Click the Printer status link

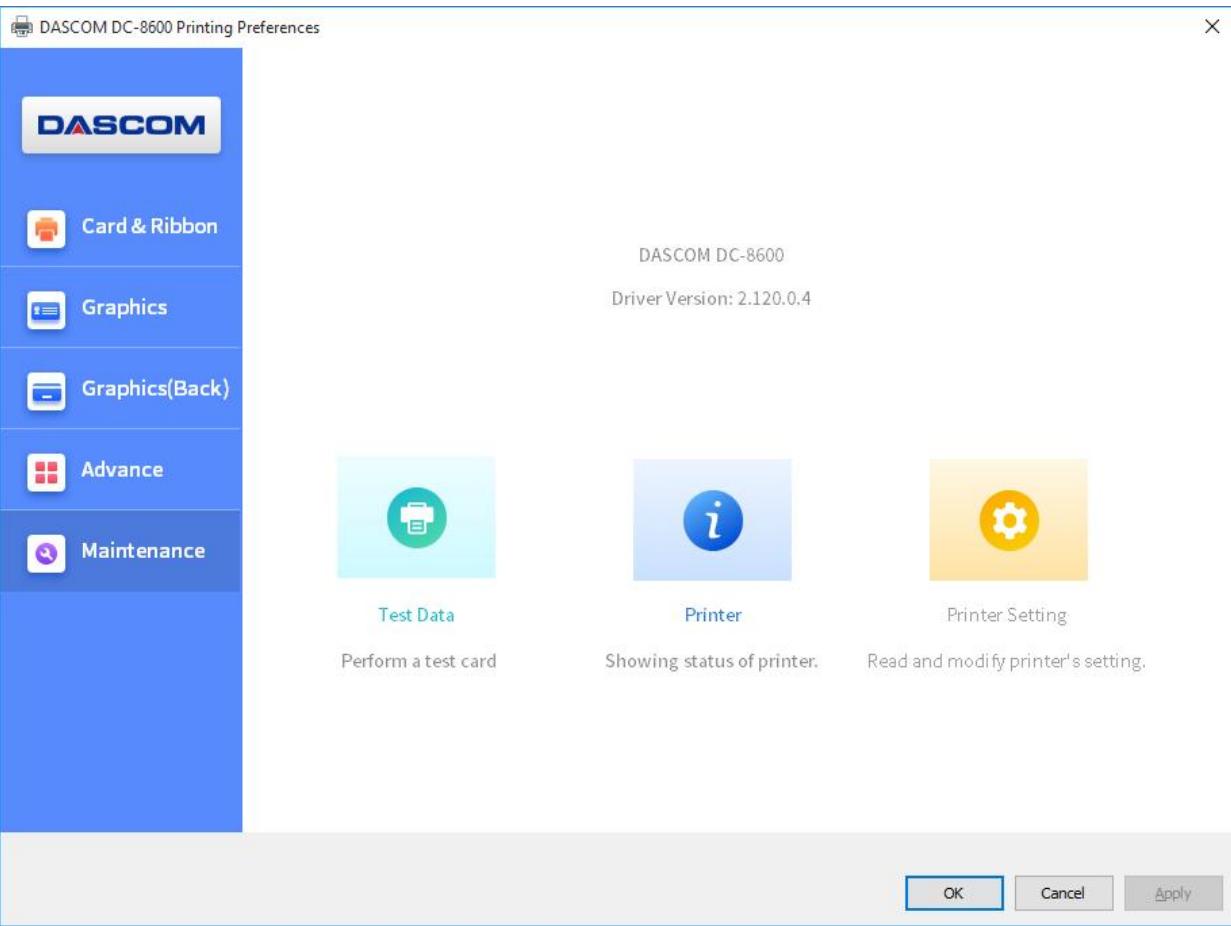click(713, 615)
